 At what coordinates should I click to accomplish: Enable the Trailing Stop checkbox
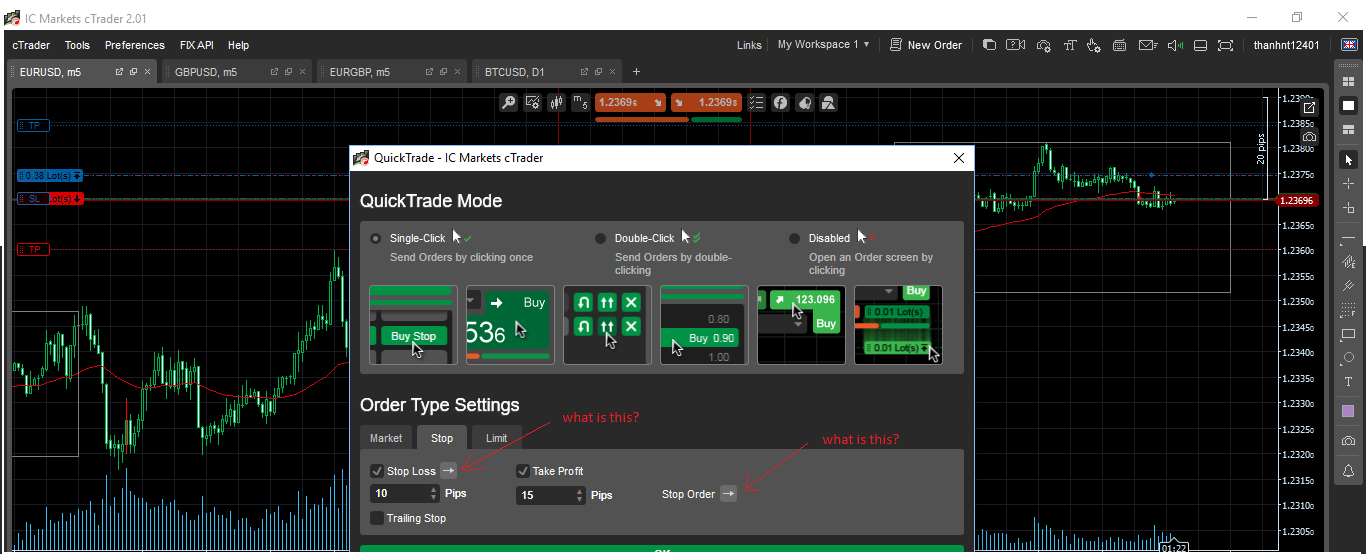tap(377, 518)
